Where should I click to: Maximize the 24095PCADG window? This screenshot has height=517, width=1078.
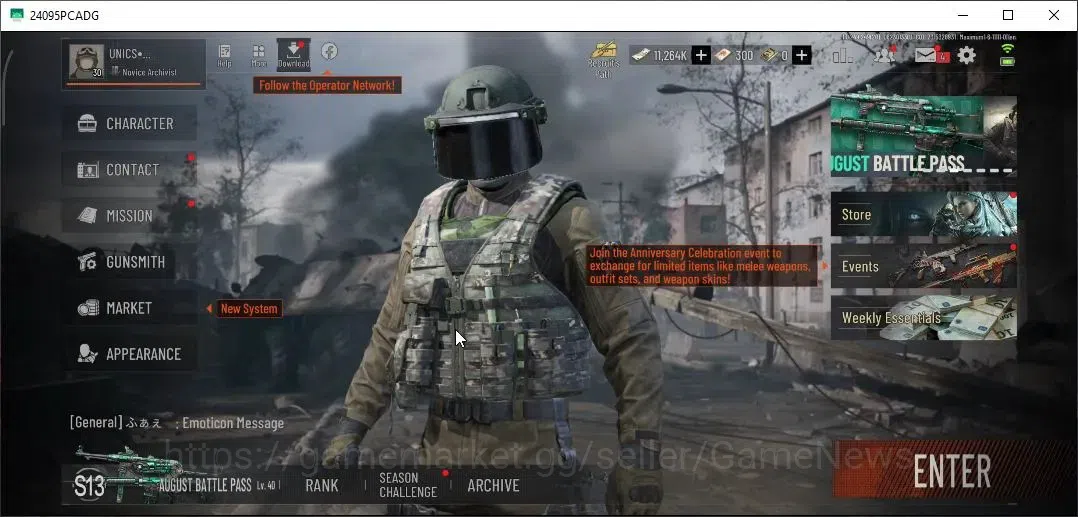coord(1008,15)
